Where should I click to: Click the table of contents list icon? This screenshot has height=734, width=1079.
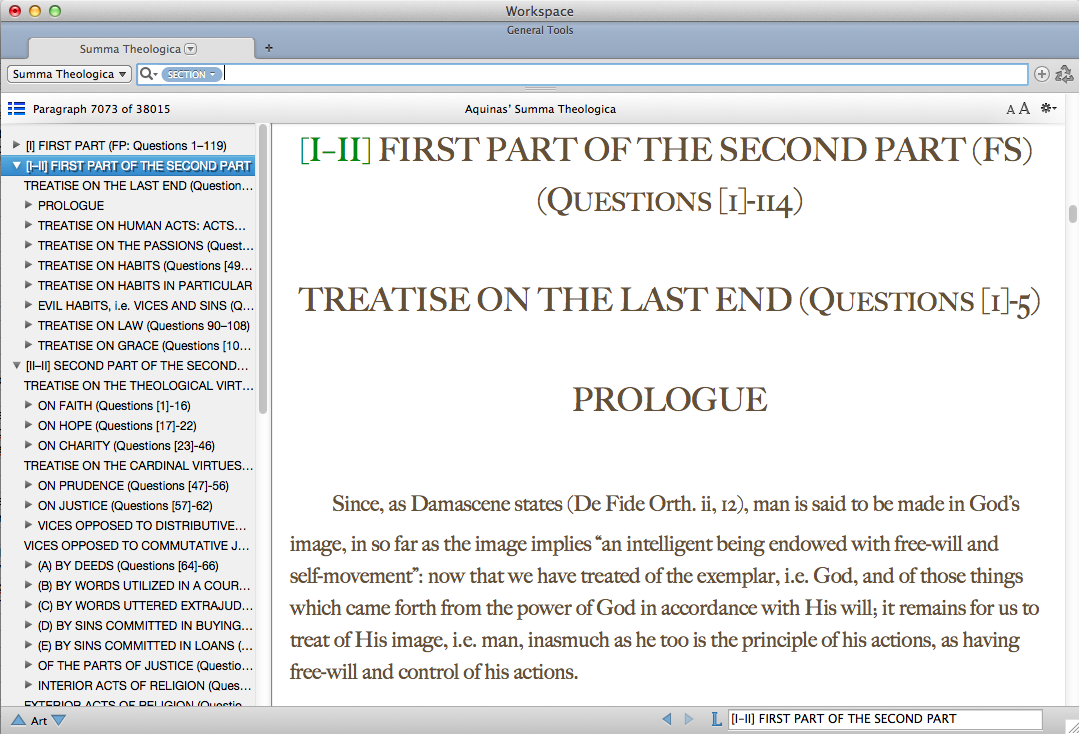(x=17, y=109)
